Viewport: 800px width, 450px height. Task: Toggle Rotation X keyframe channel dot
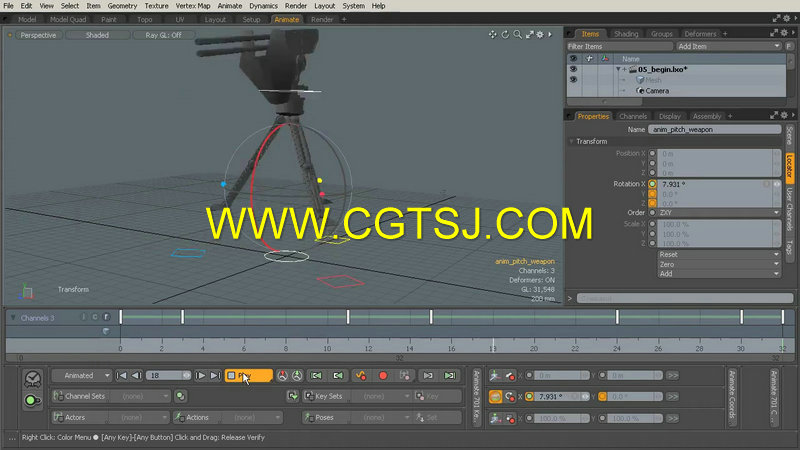[x=652, y=184]
